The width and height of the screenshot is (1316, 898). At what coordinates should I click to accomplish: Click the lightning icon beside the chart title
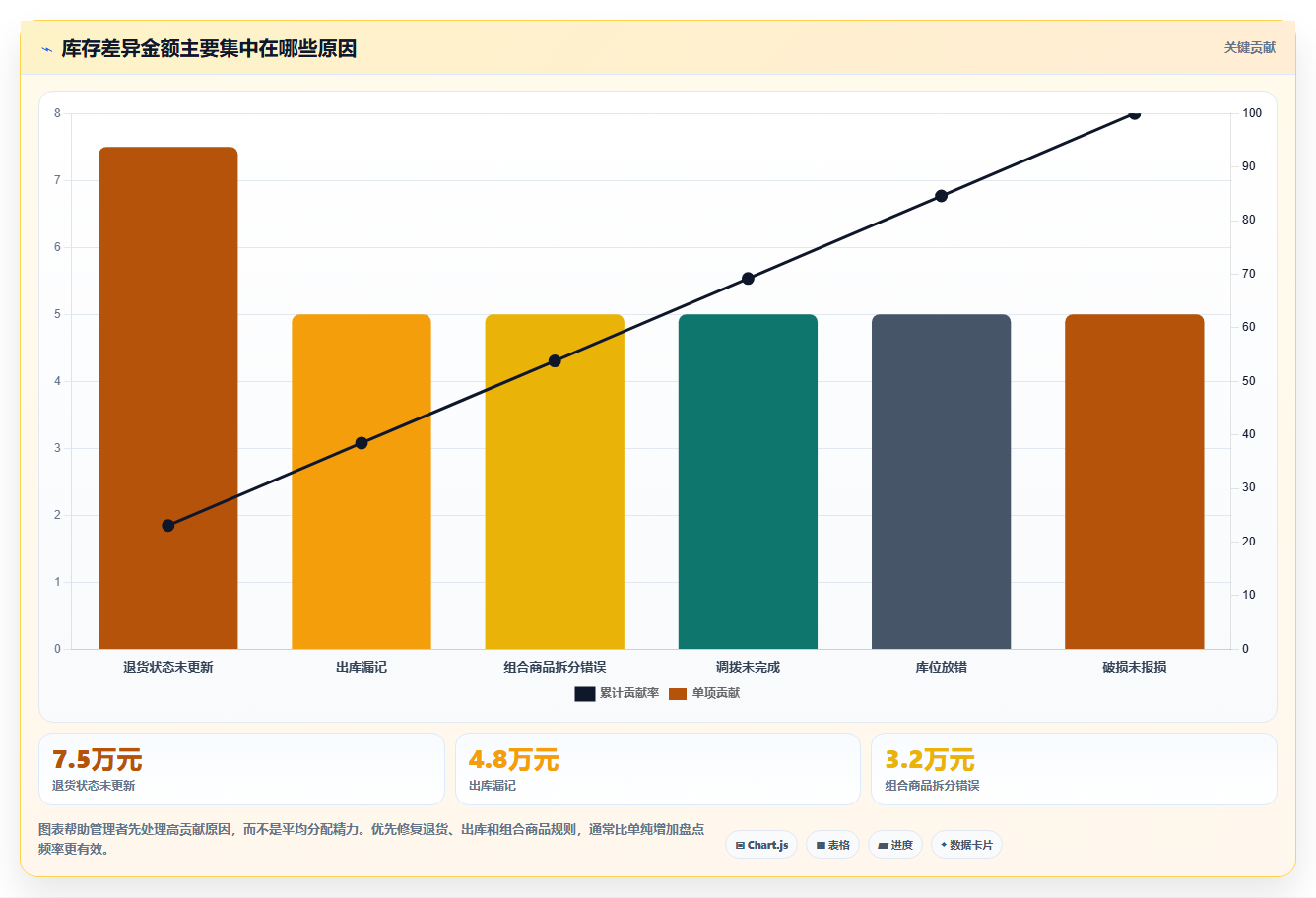46,49
